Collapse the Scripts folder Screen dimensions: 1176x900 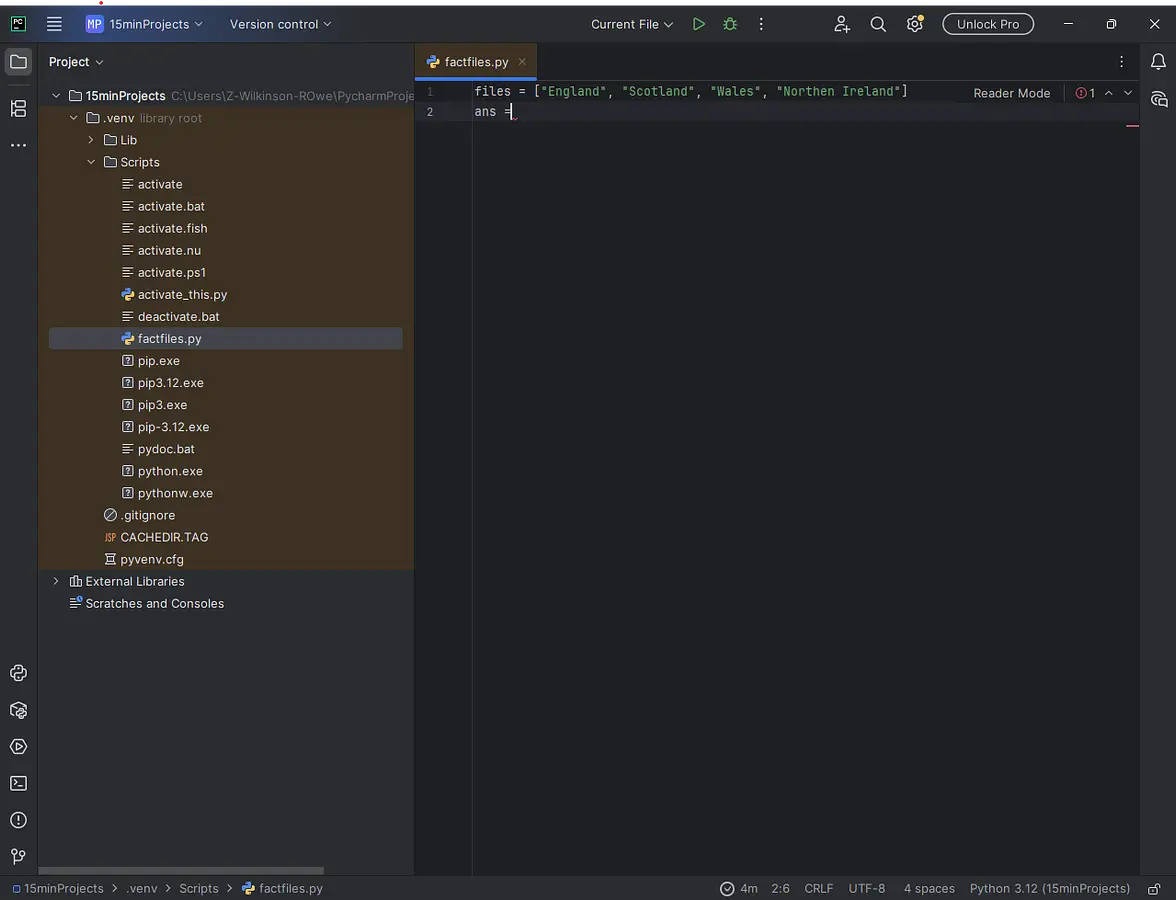[x=91, y=162]
